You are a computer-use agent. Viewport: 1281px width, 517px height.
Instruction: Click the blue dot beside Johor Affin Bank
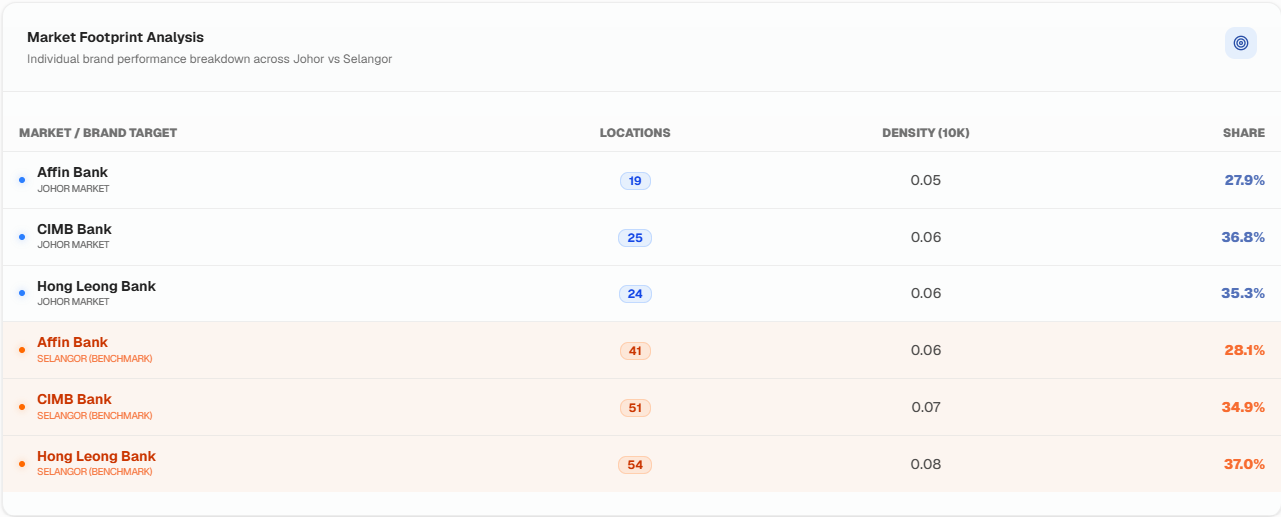[22, 180]
